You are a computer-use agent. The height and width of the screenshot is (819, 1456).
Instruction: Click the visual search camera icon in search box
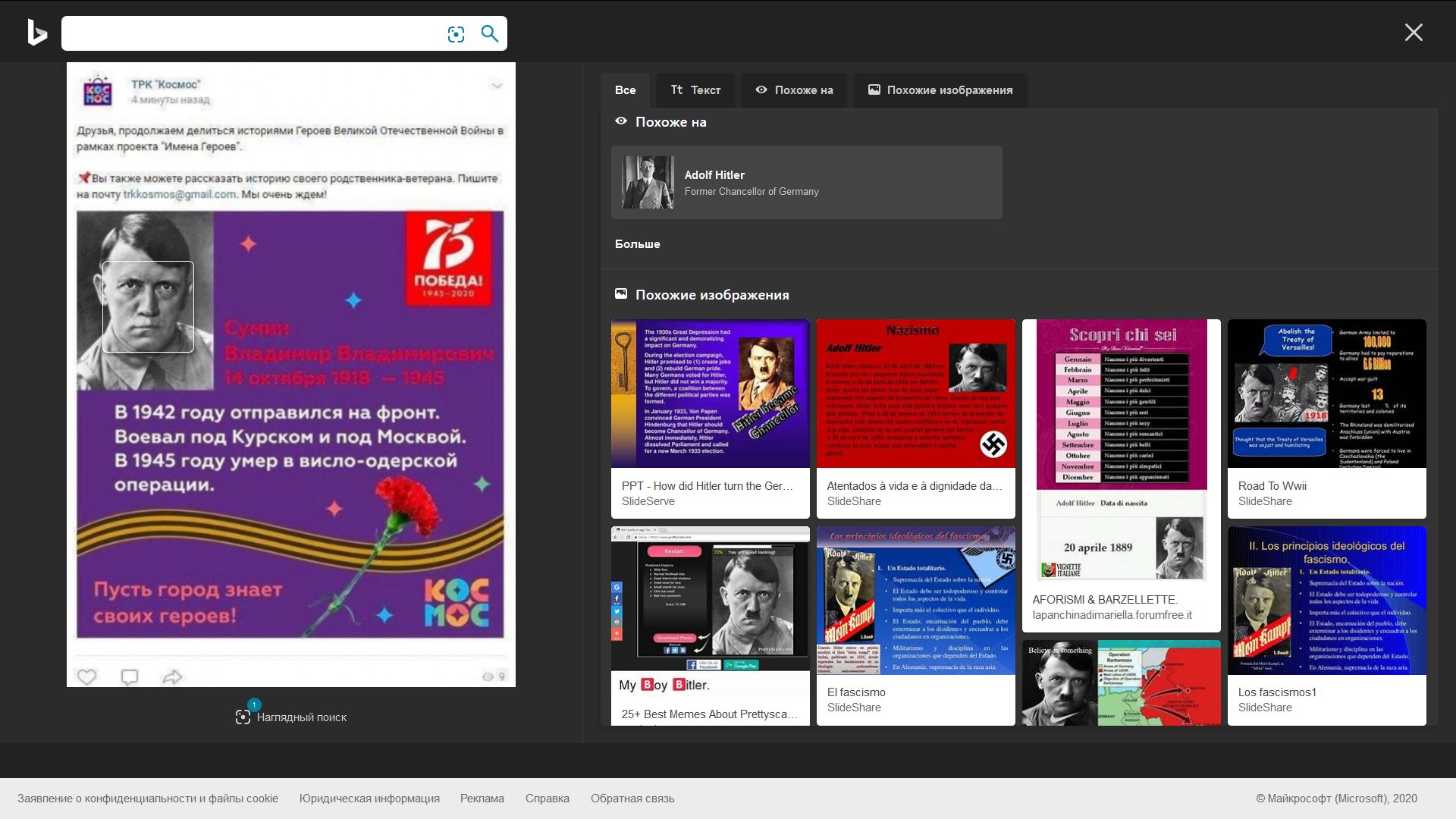[x=456, y=34]
